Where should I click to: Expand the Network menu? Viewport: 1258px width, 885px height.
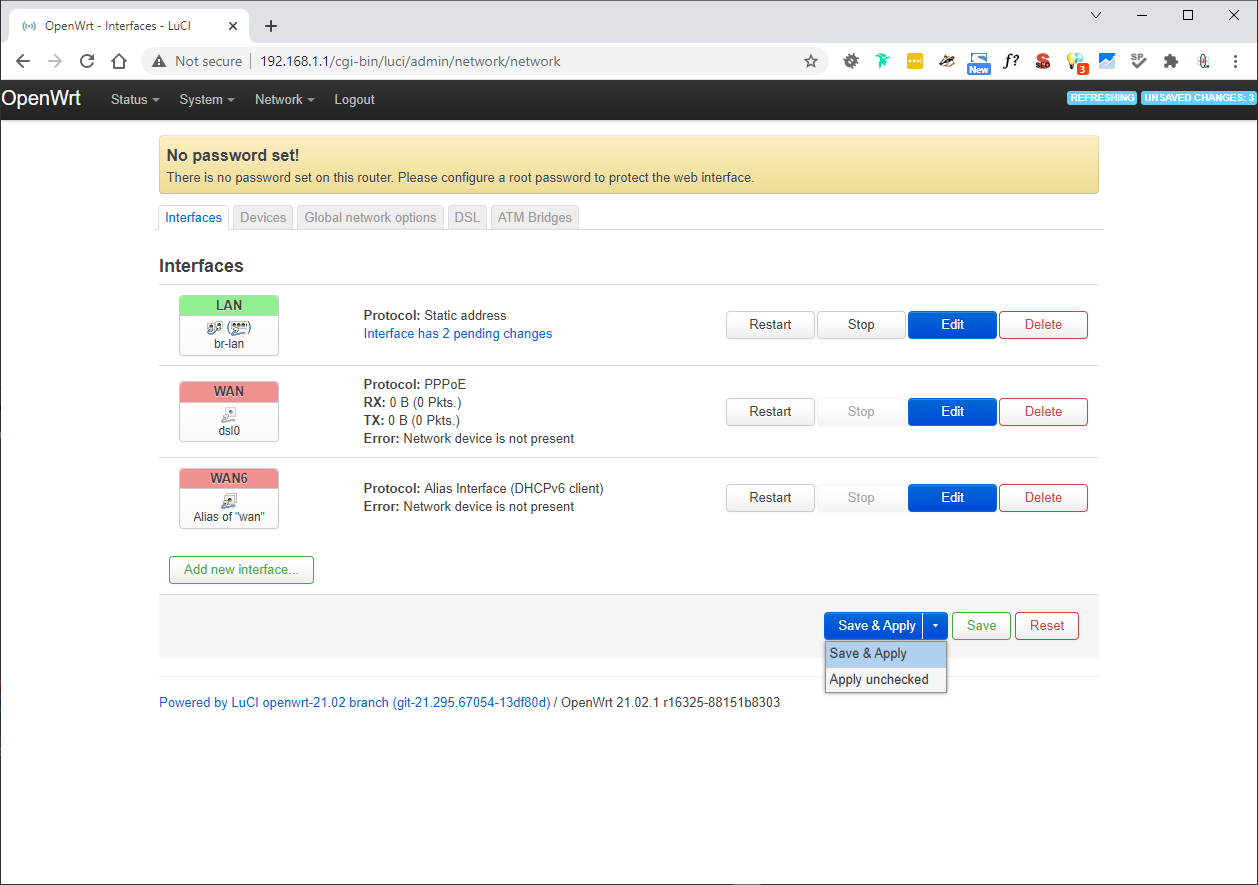pyautogui.click(x=284, y=100)
